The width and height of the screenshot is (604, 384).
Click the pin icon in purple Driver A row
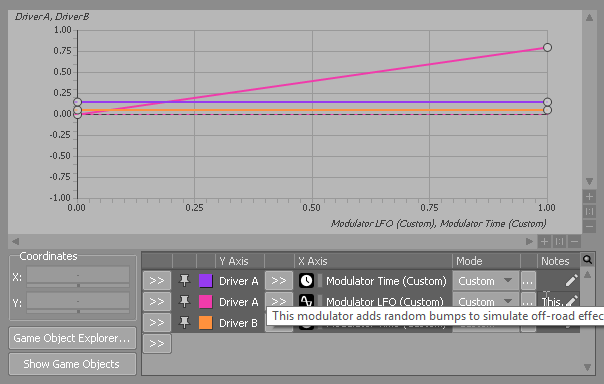[x=185, y=281]
